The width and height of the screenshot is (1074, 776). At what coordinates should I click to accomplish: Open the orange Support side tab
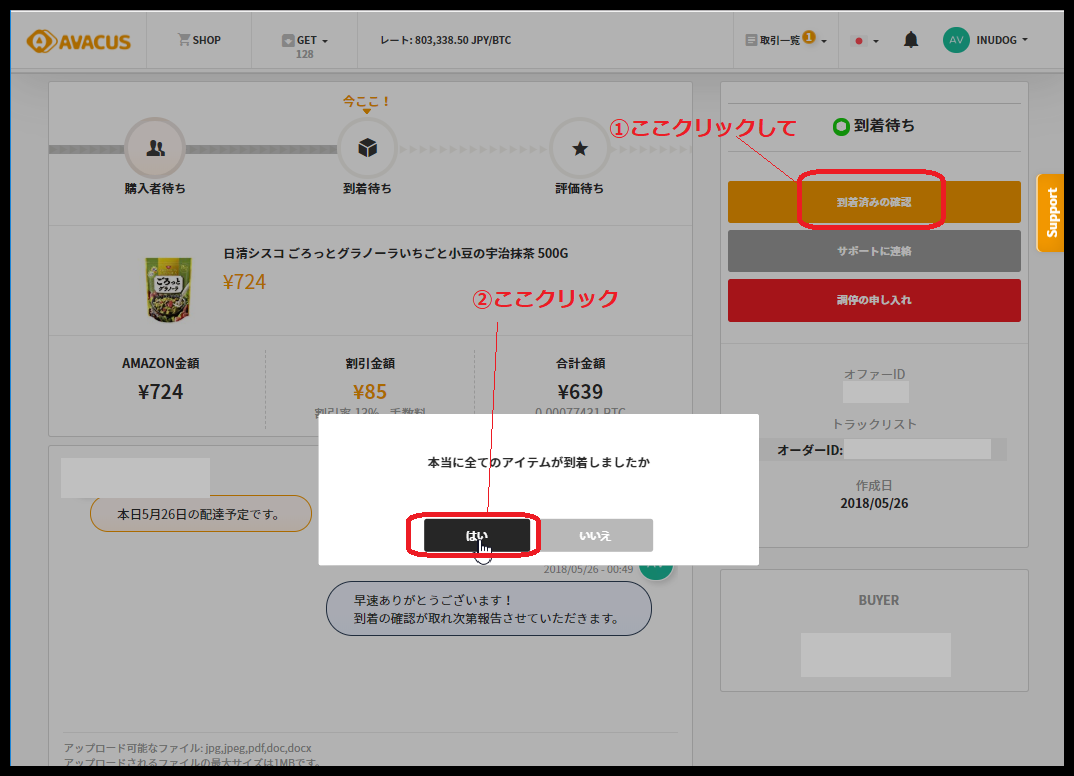click(1051, 212)
